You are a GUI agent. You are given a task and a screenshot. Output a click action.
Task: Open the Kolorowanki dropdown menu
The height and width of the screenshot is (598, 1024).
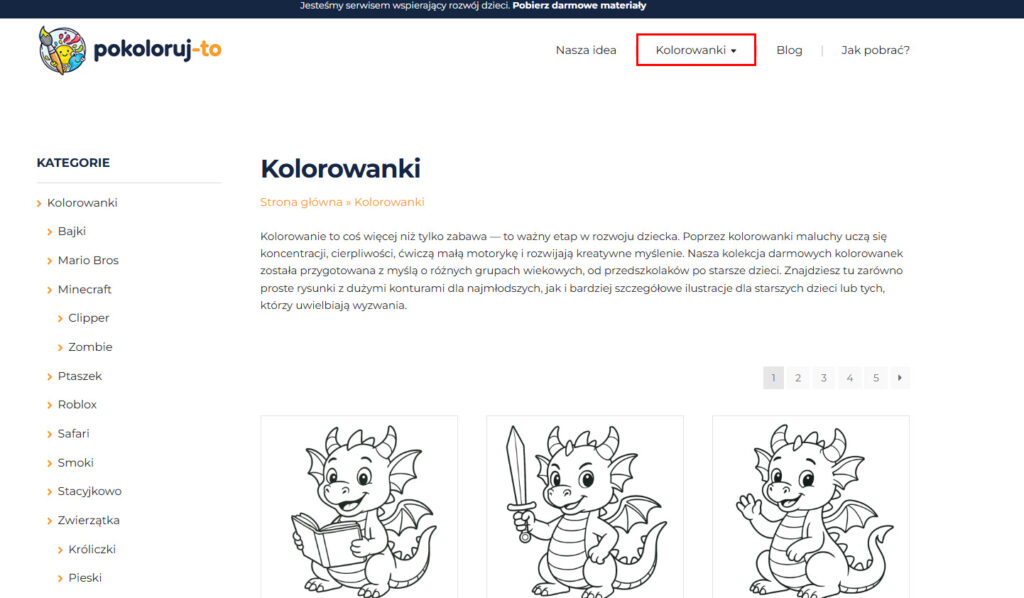tap(696, 50)
